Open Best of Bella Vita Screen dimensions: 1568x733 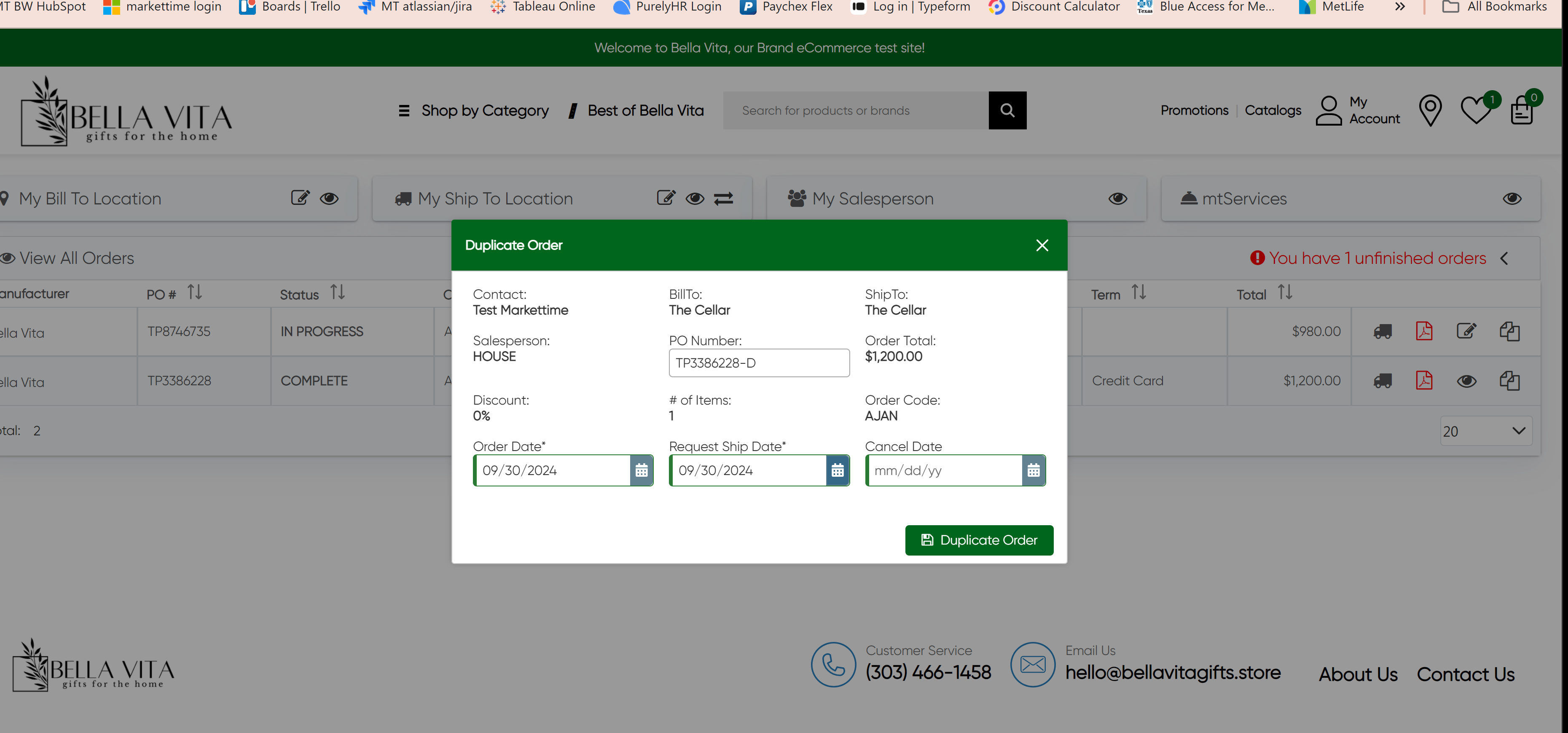coord(636,111)
